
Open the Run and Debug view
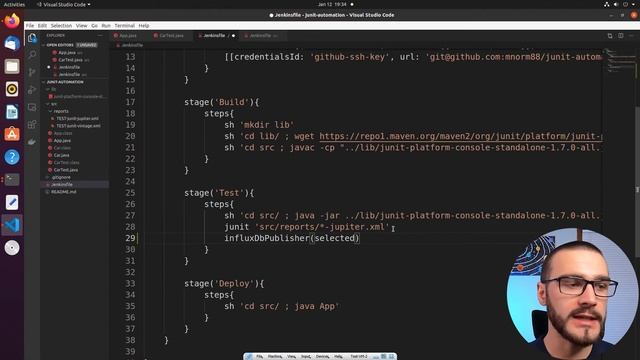(x=32, y=90)
